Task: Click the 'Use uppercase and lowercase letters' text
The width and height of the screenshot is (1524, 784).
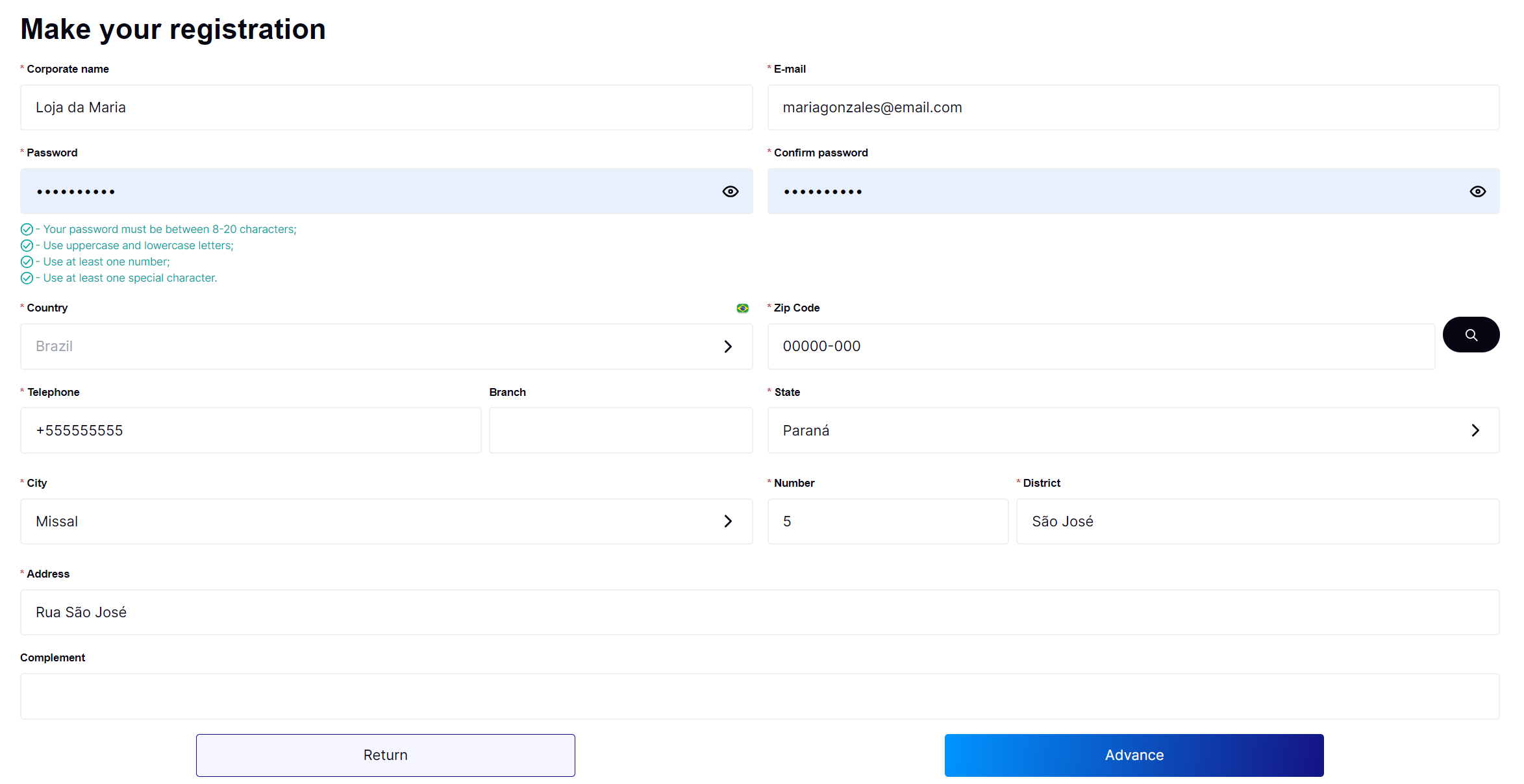Action: coord(138,245)
